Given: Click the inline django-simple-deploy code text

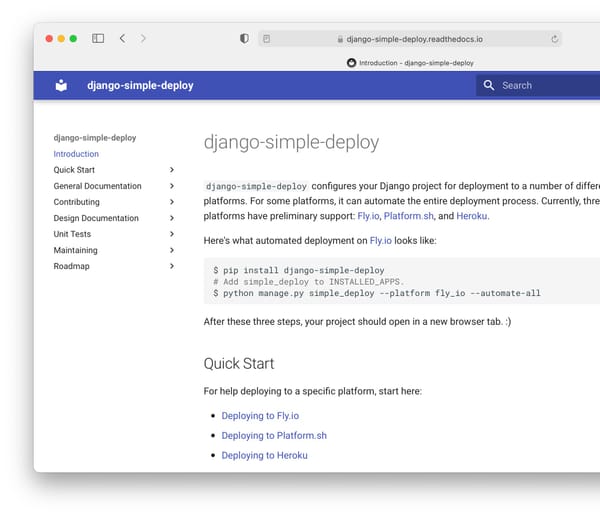Looking at the screenshot, I should (x=256, y=186).
